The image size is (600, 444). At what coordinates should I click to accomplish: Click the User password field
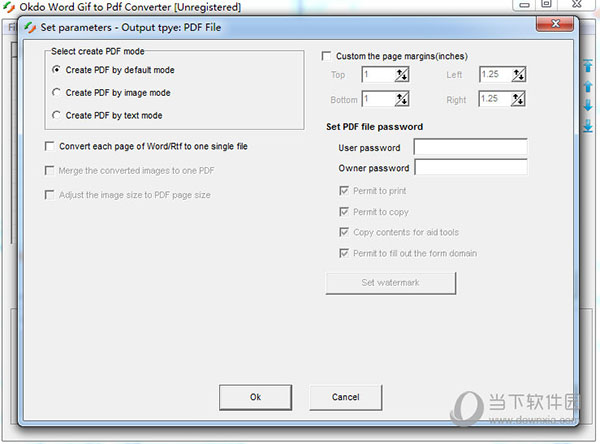(x=471, y=147)
